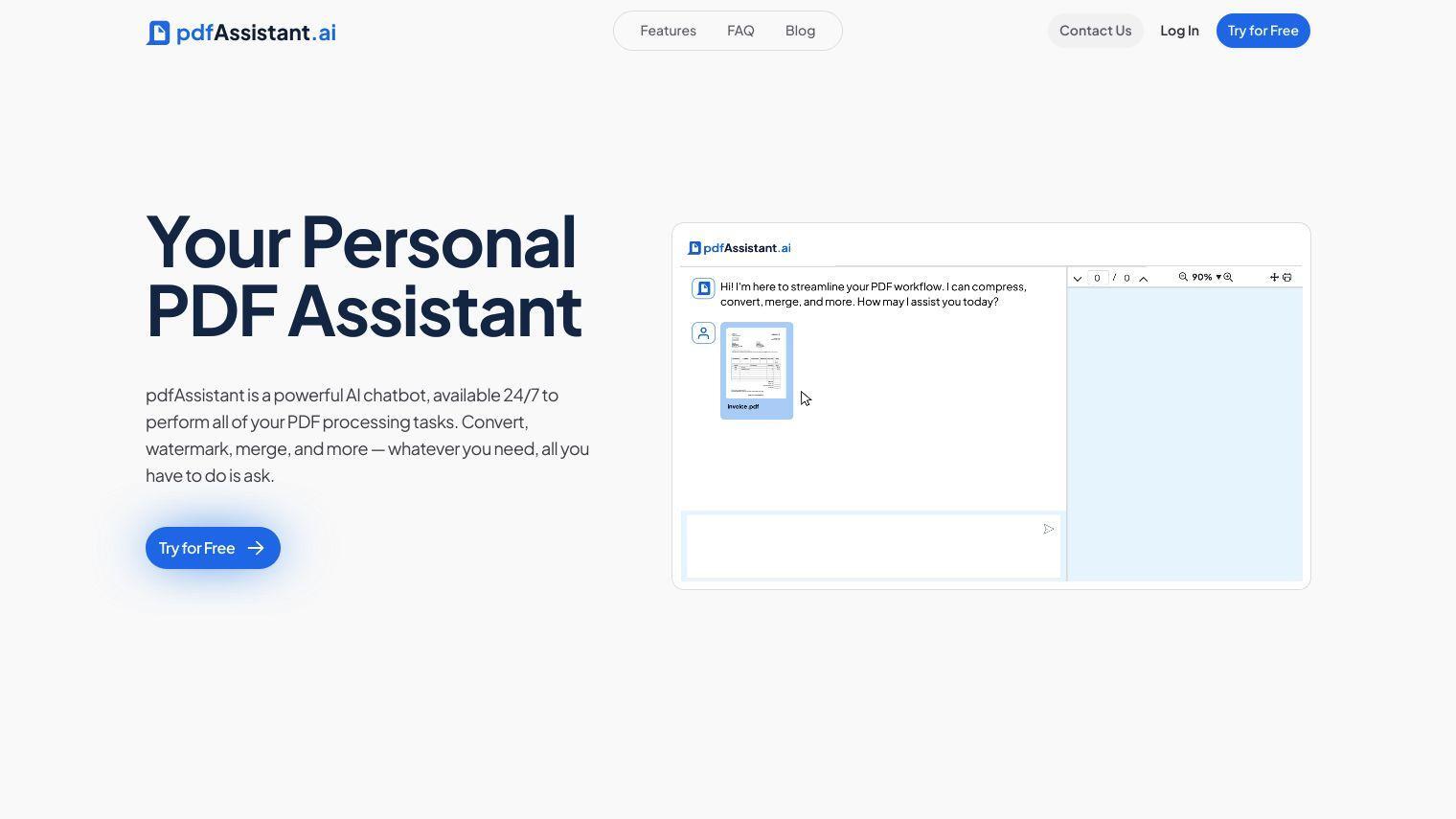
Task: Click the header Try for Free button
Action: coord(1263,31)
